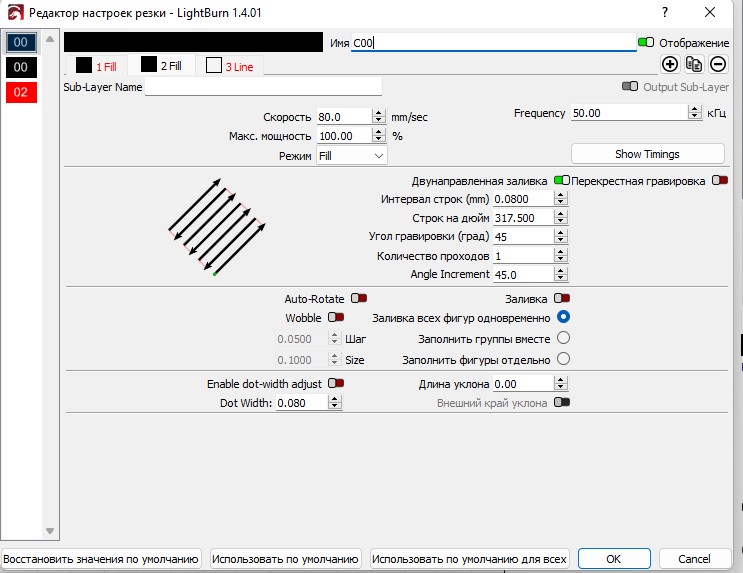Enable the Auto-Rotate switch

359,298
